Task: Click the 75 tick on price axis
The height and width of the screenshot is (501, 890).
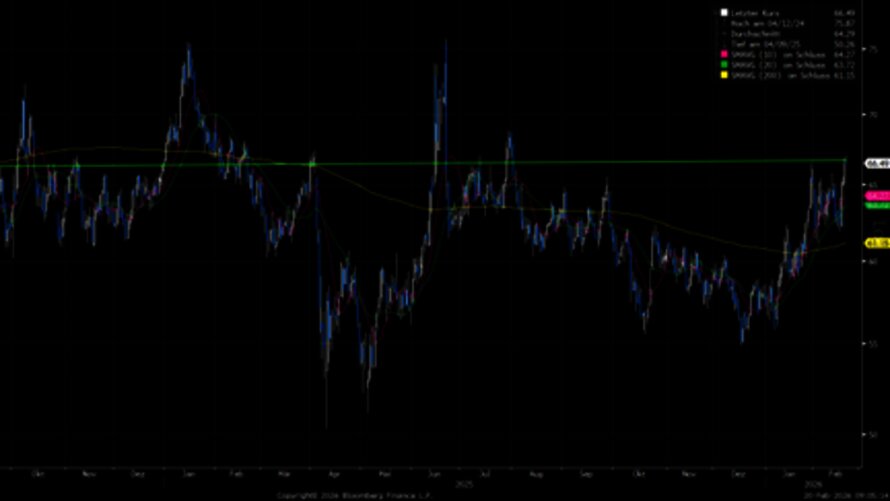Action: click(871, 47)
